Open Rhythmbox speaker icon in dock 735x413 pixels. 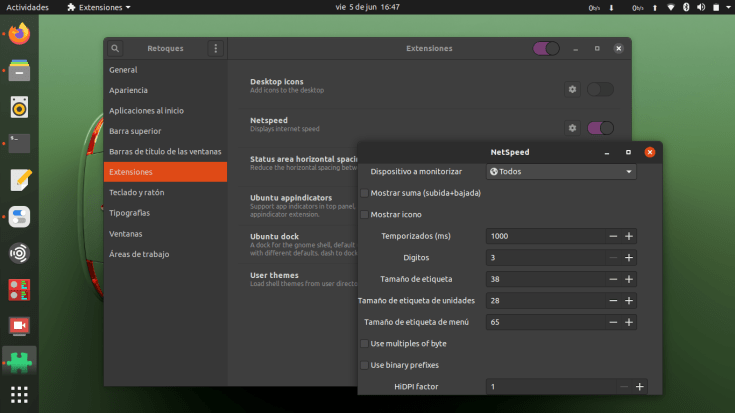(19, 106)
